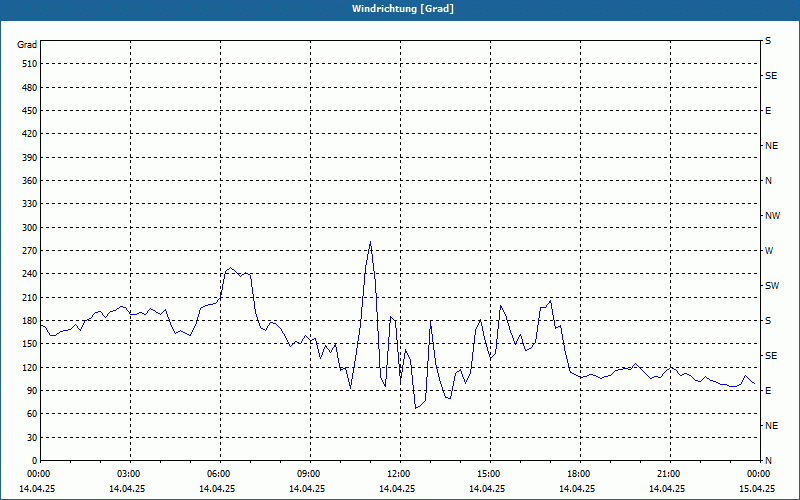Click the 60 y-axis value

[x=32, y=414]
